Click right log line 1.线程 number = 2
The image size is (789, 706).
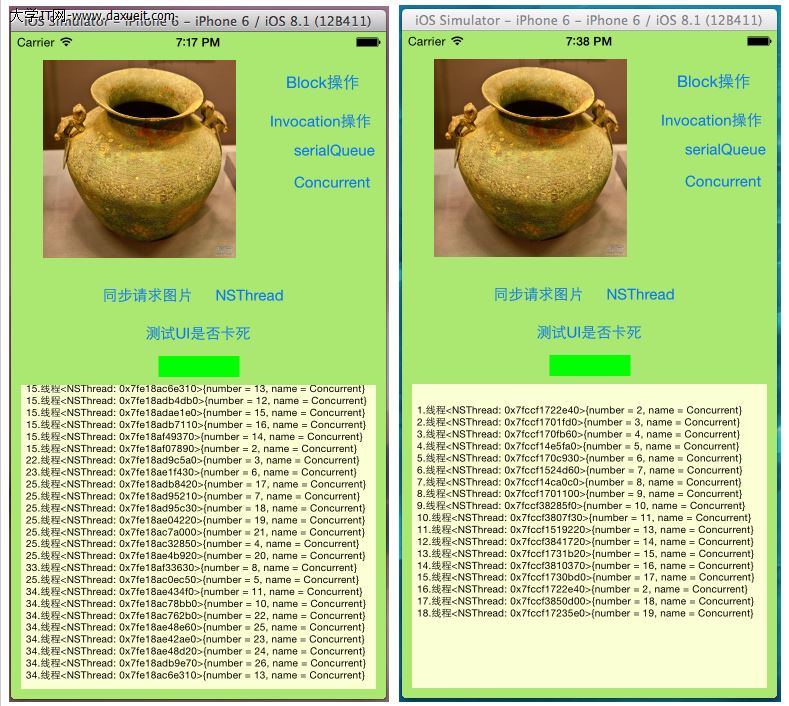pyautogui.click(x=579, y=410)
